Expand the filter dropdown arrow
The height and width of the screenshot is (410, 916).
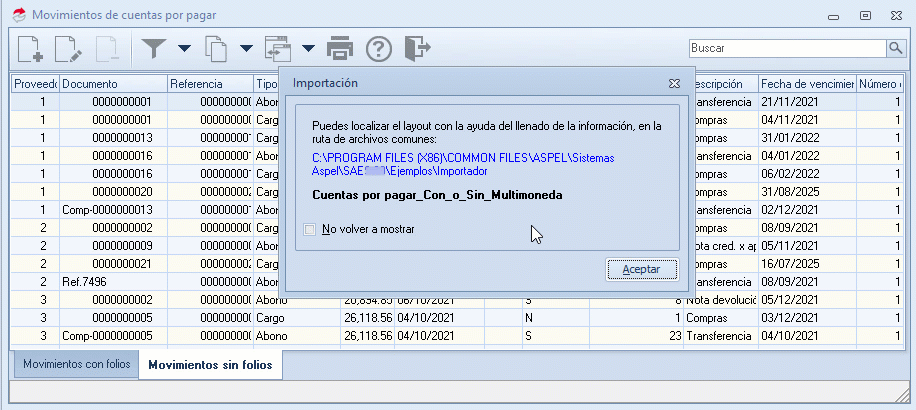pos(184,48)
